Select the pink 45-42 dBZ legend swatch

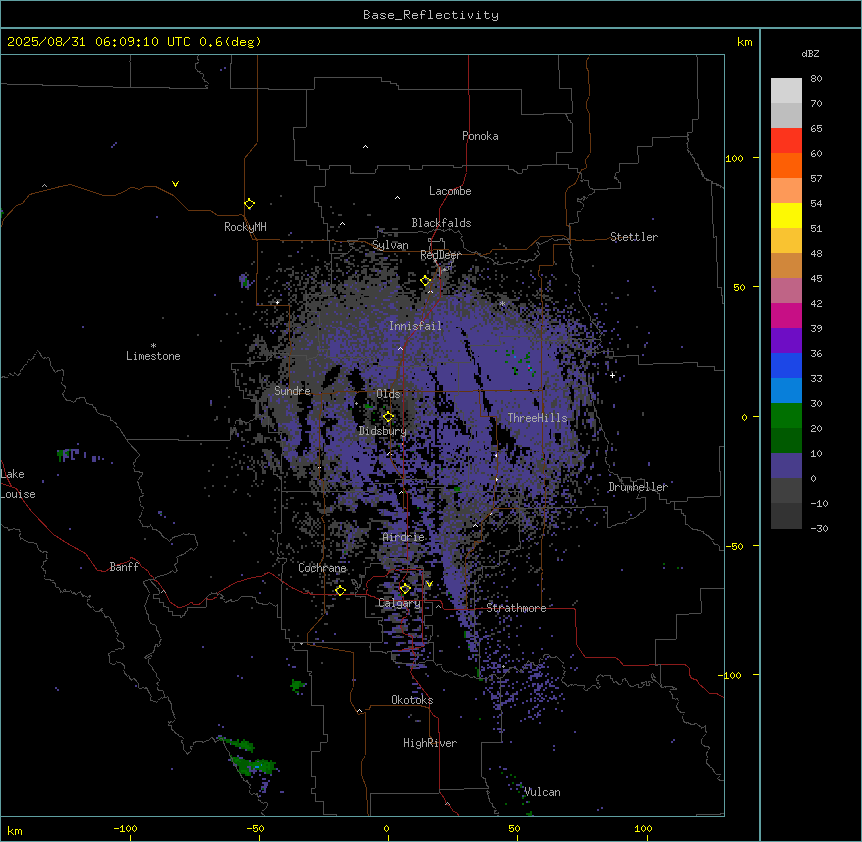coord(786,291)
